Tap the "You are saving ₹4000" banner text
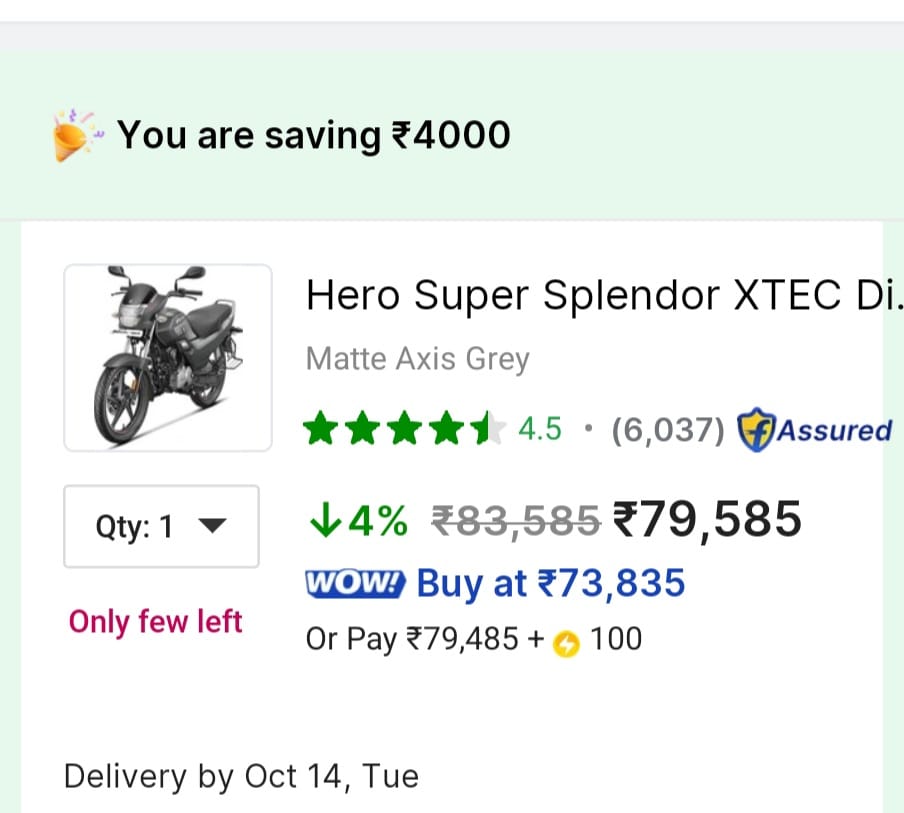This screenshot has height=813, width=904. [x=314, y=134]
